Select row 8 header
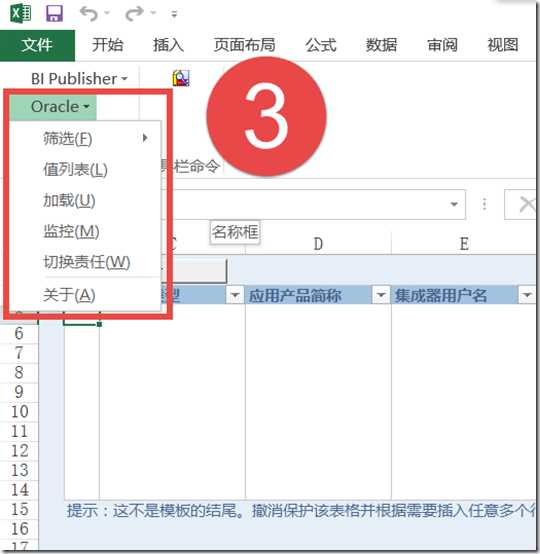Screen dimensions: 540x554 click(x=19, y=373)
